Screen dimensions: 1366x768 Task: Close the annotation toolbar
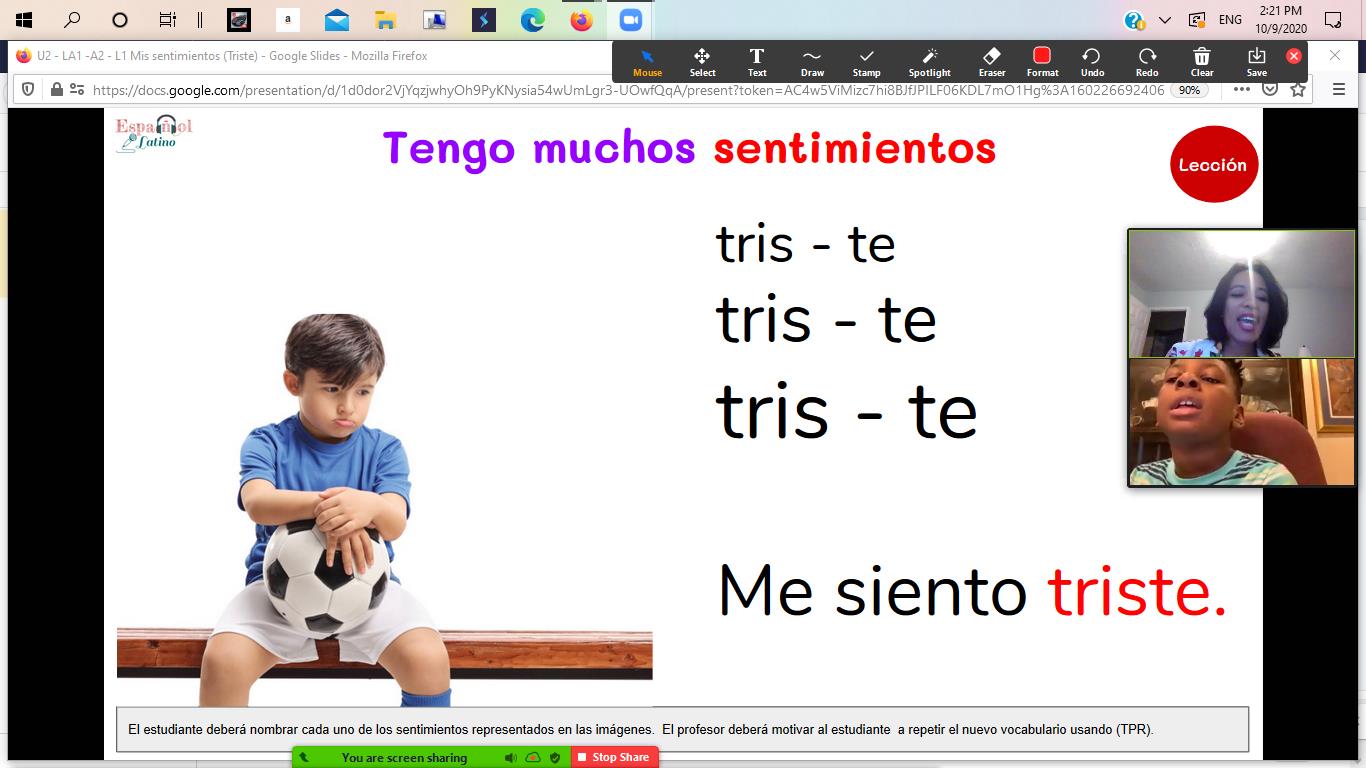point(1293,56)
